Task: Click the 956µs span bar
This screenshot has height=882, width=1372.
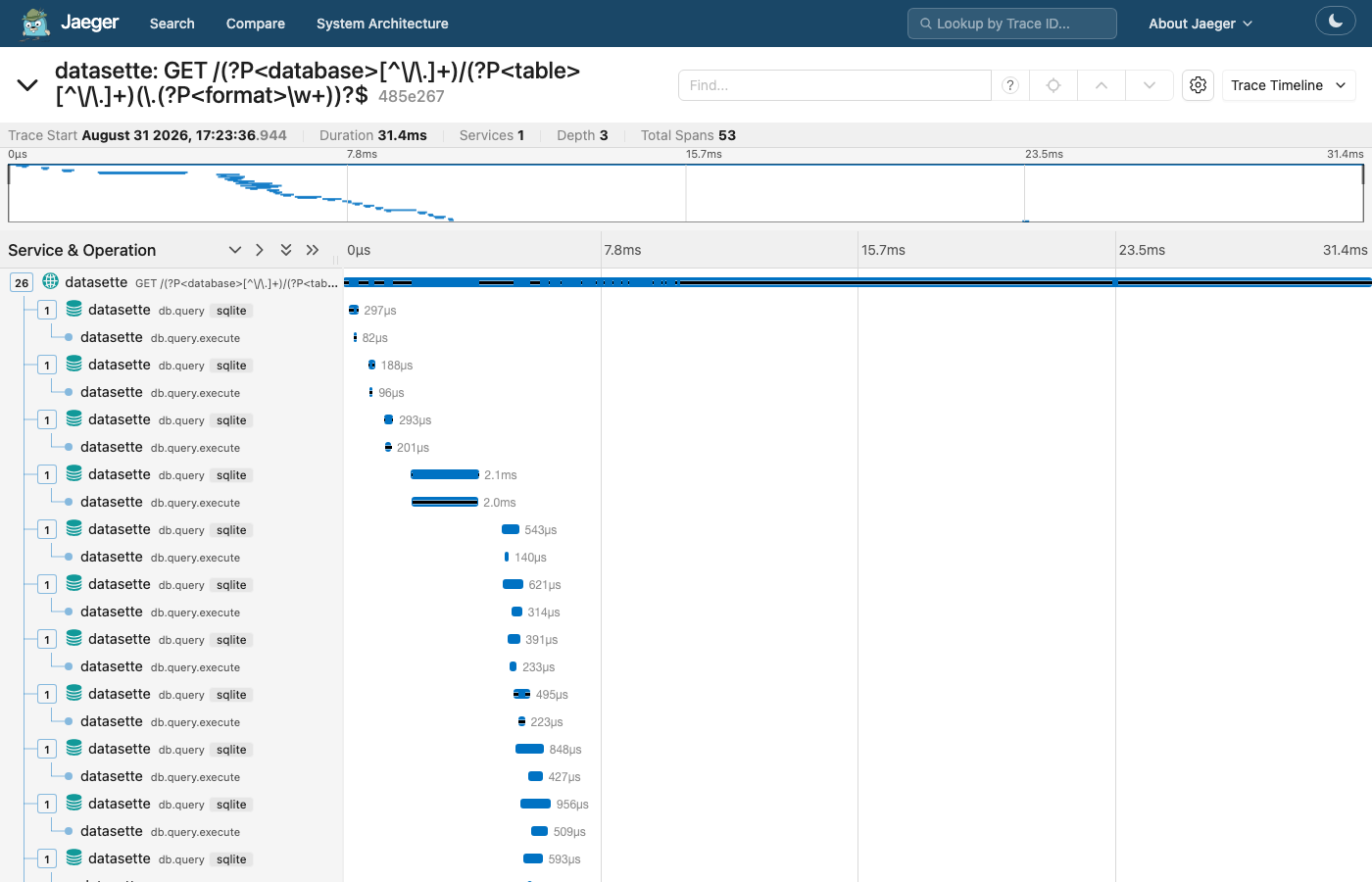Action: coord(535,804)
